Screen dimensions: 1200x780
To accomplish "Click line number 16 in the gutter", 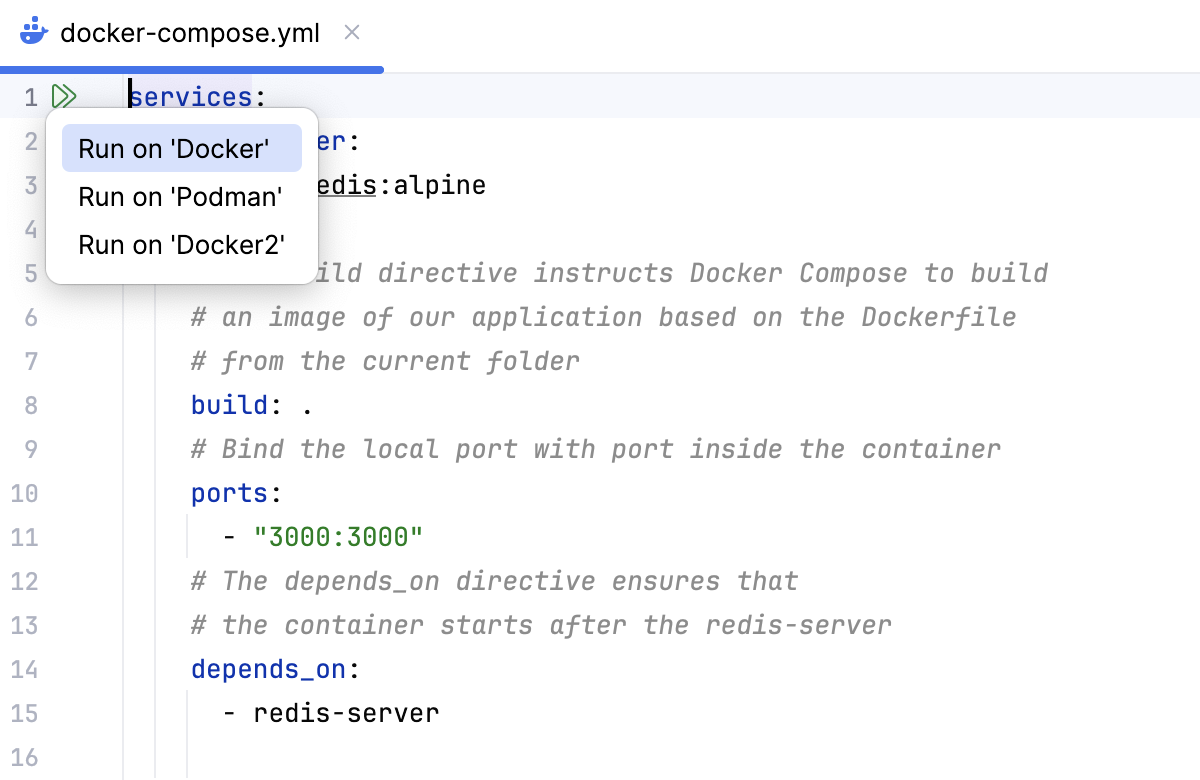I will point(24,757).
